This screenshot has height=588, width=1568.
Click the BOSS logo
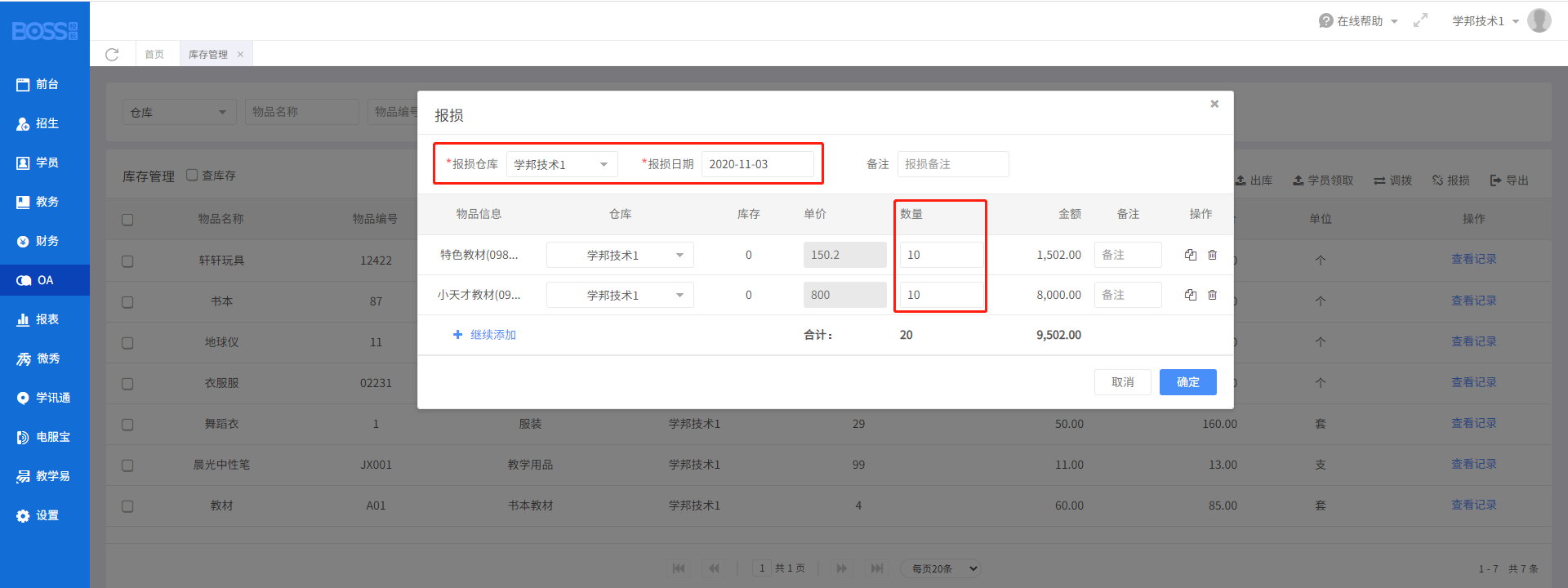point(45,31)
